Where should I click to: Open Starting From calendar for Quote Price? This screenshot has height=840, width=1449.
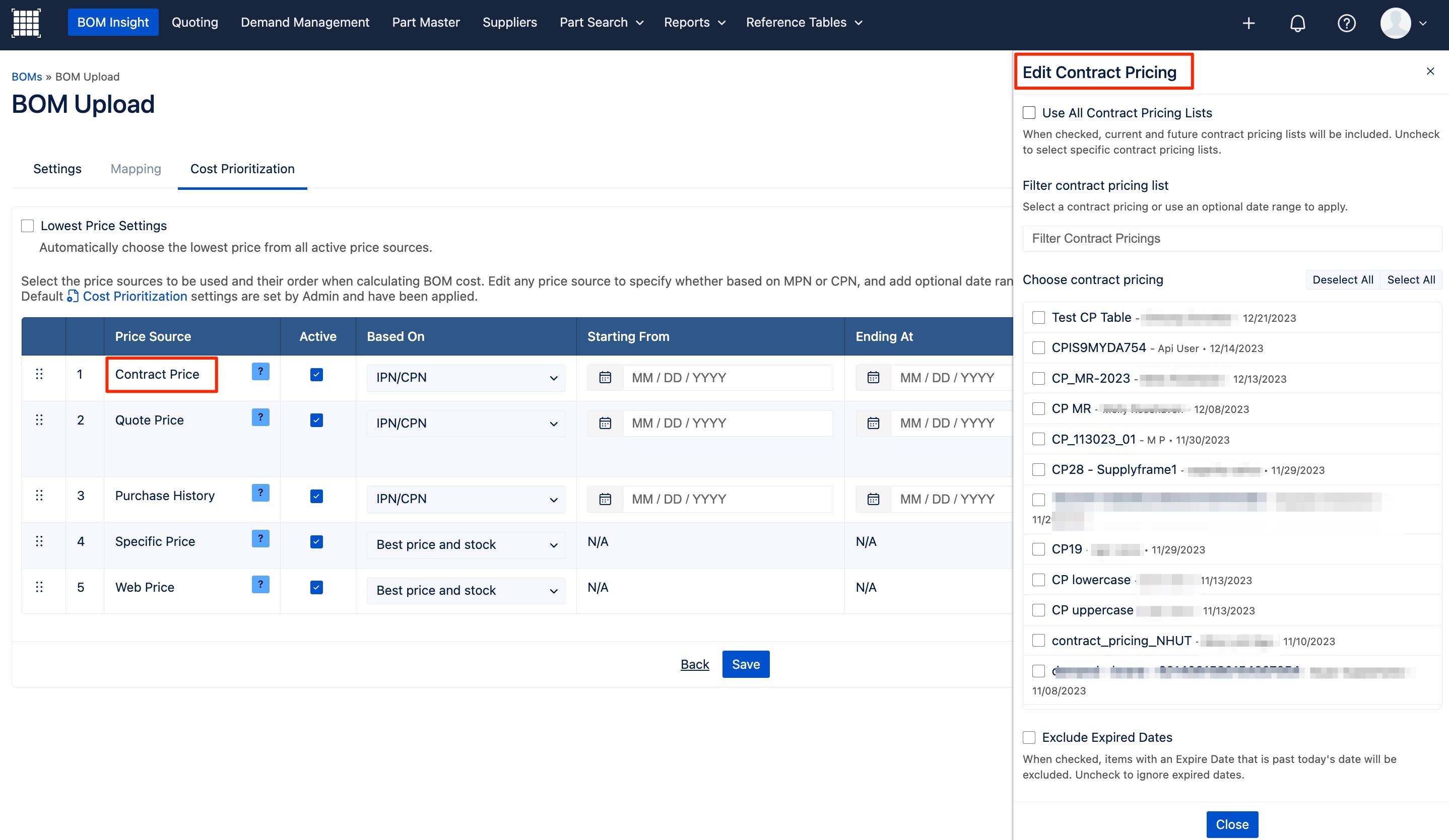pos(605,424)
